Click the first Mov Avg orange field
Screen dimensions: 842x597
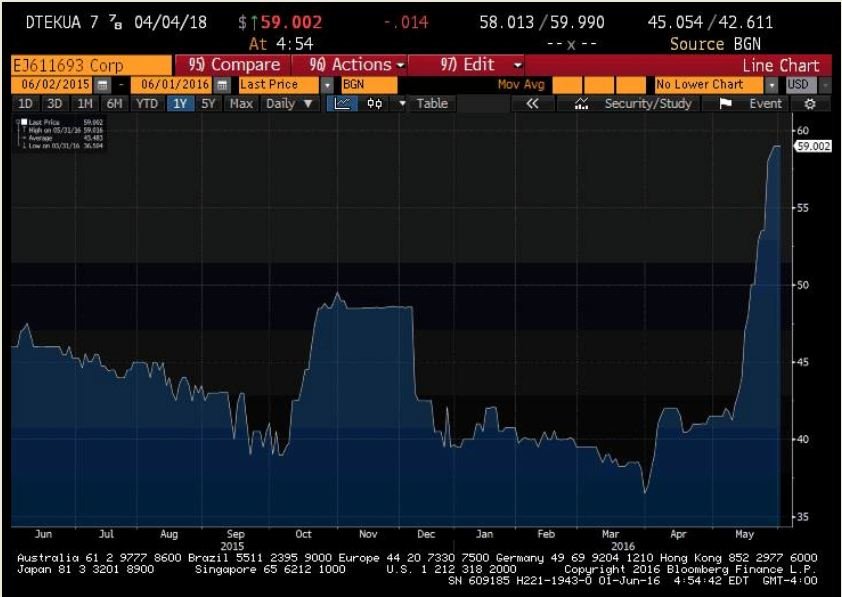click(x=576, y=85)
